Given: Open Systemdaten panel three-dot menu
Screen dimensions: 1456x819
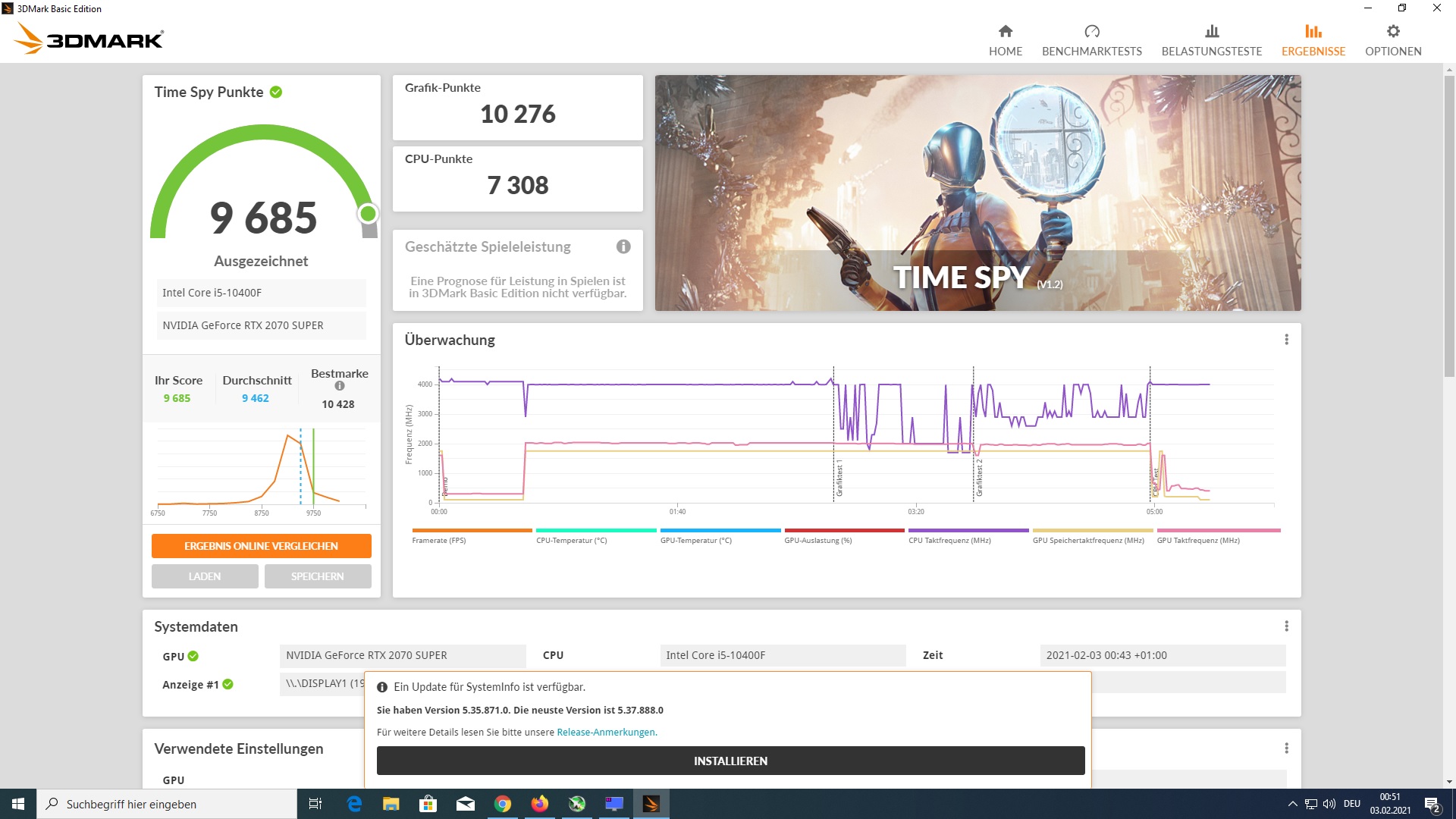Looking at the screenshot, I should [1286, 626].
